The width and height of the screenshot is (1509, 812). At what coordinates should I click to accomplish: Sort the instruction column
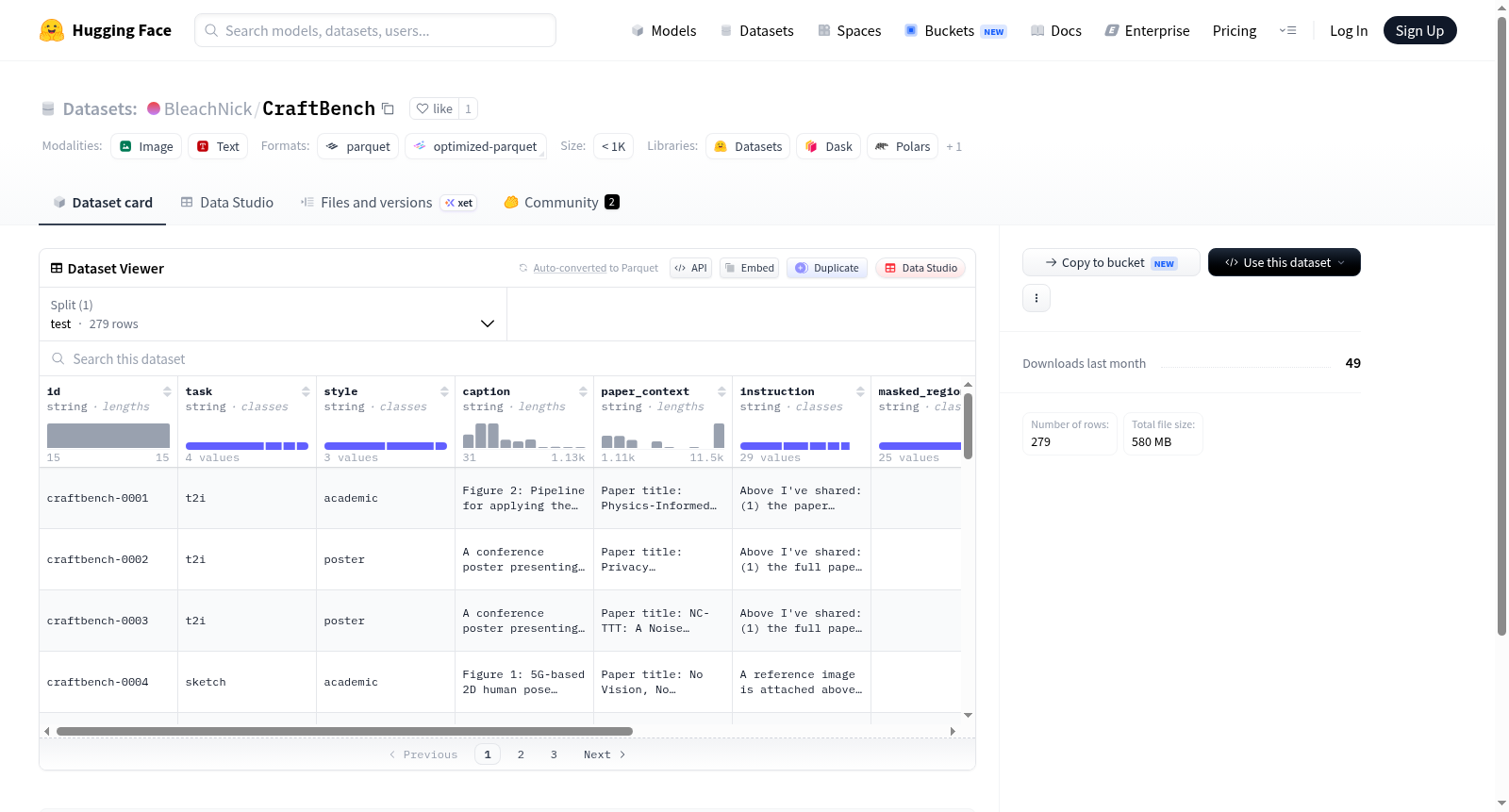(860, 391)
